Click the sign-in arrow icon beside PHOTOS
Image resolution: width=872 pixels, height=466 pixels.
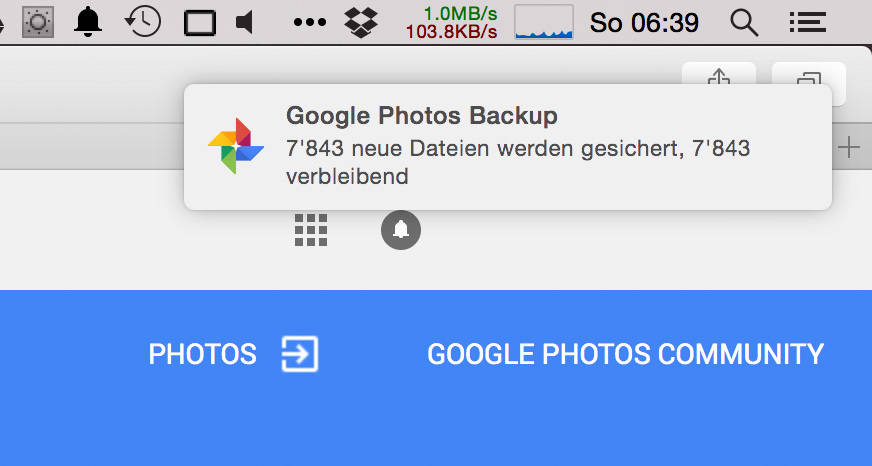tap(300, 354)
